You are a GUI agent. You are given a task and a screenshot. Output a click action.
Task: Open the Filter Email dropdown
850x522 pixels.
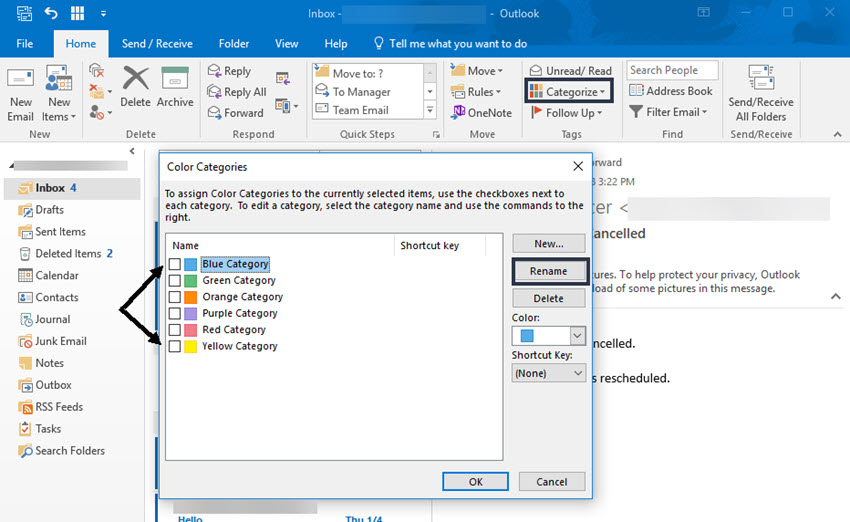point(668,112)
